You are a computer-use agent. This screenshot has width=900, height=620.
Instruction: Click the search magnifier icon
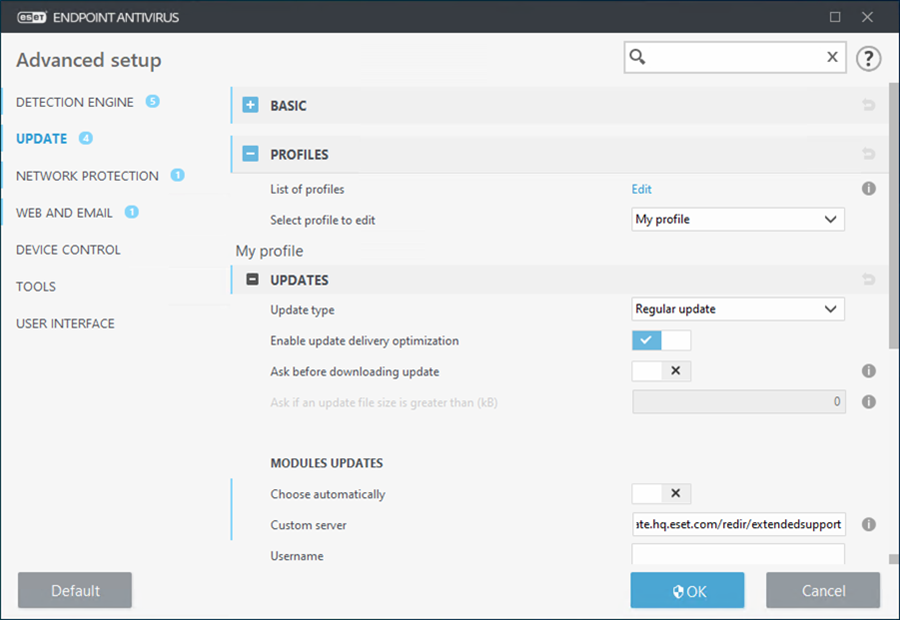pyautogui.click(x=640, y=57)
